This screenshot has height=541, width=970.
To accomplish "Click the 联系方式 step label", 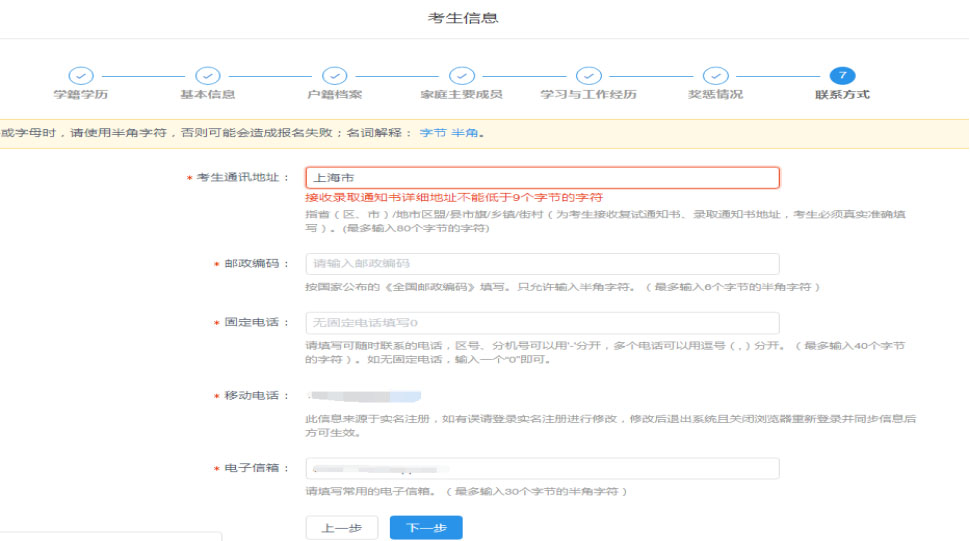I will click(842, 95).
